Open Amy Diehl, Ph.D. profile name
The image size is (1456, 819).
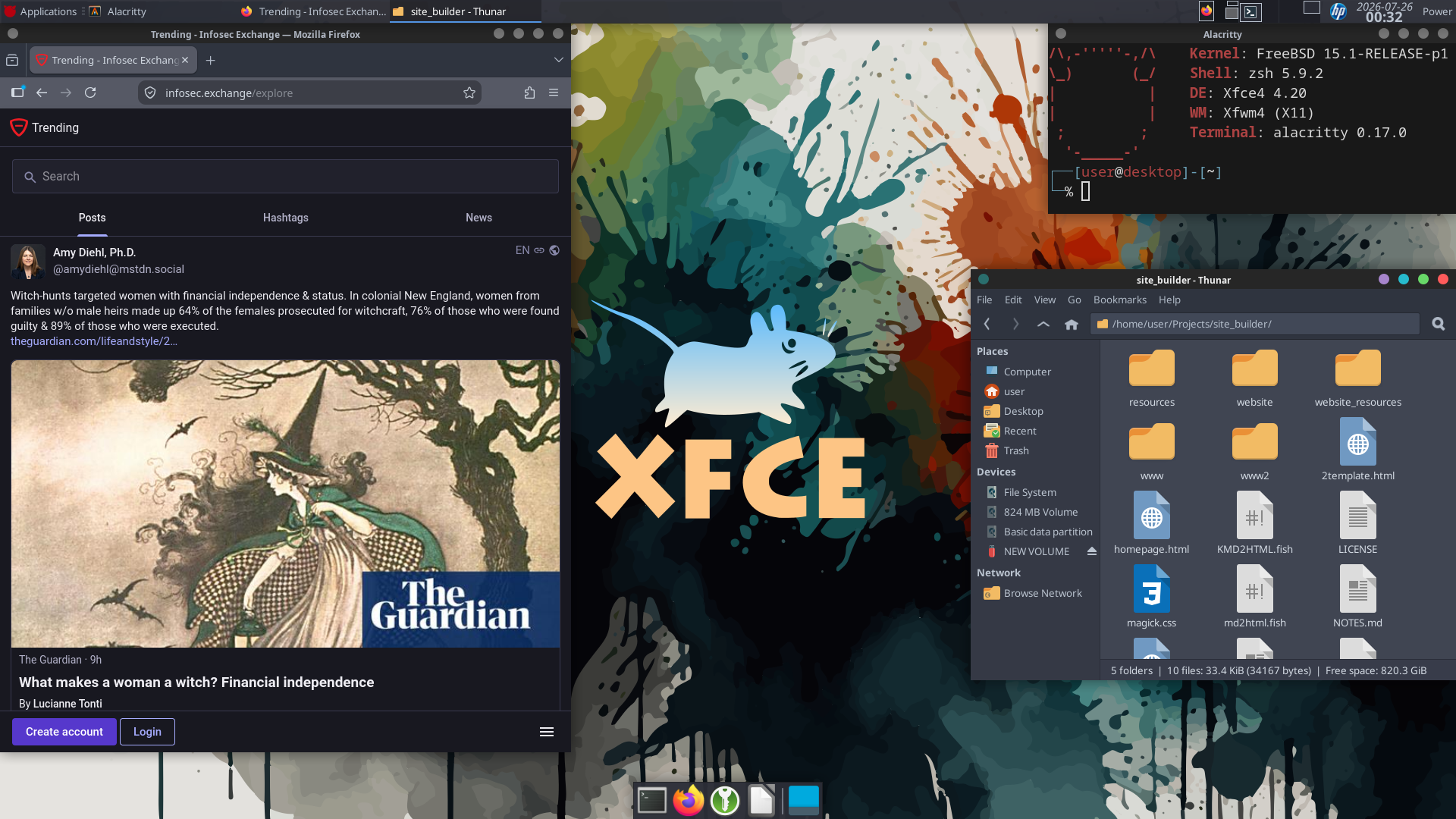click(94, 253)
